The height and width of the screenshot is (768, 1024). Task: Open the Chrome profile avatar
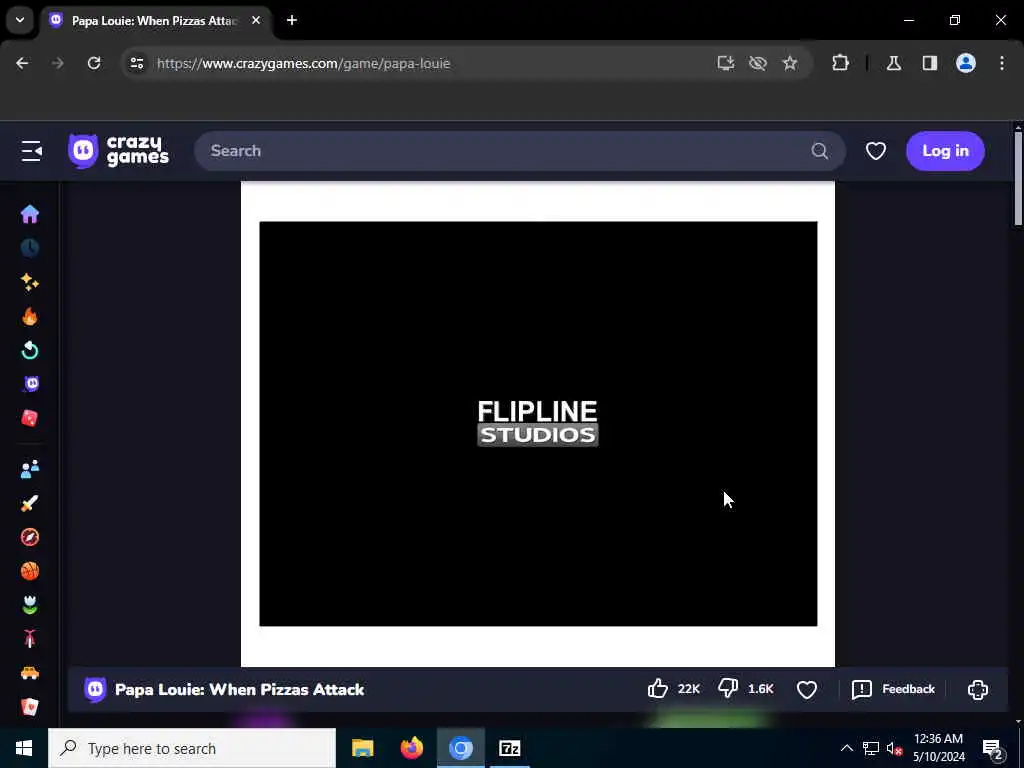(x=966, y=63)
